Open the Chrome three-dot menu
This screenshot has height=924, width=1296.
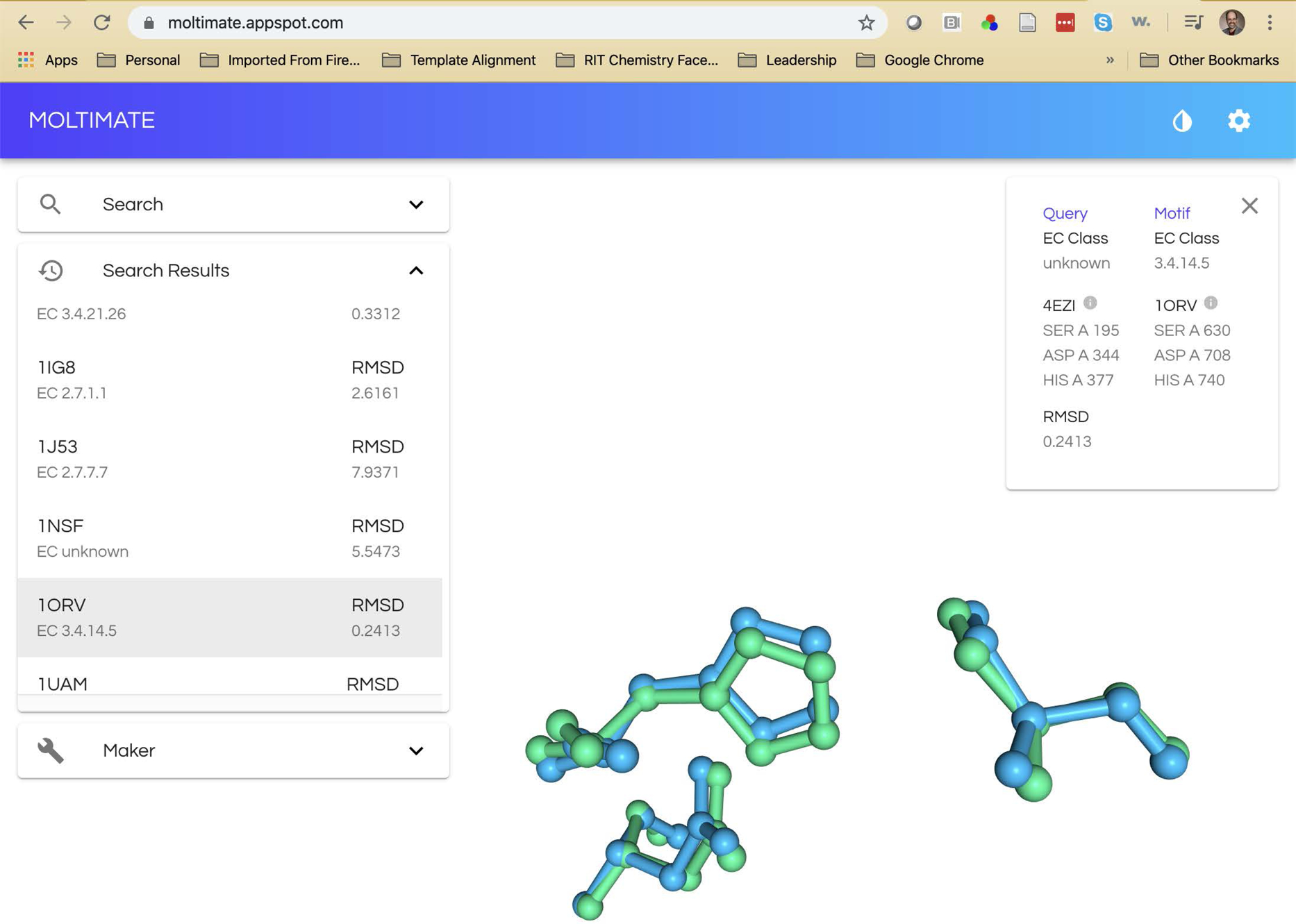[1270, 22]
